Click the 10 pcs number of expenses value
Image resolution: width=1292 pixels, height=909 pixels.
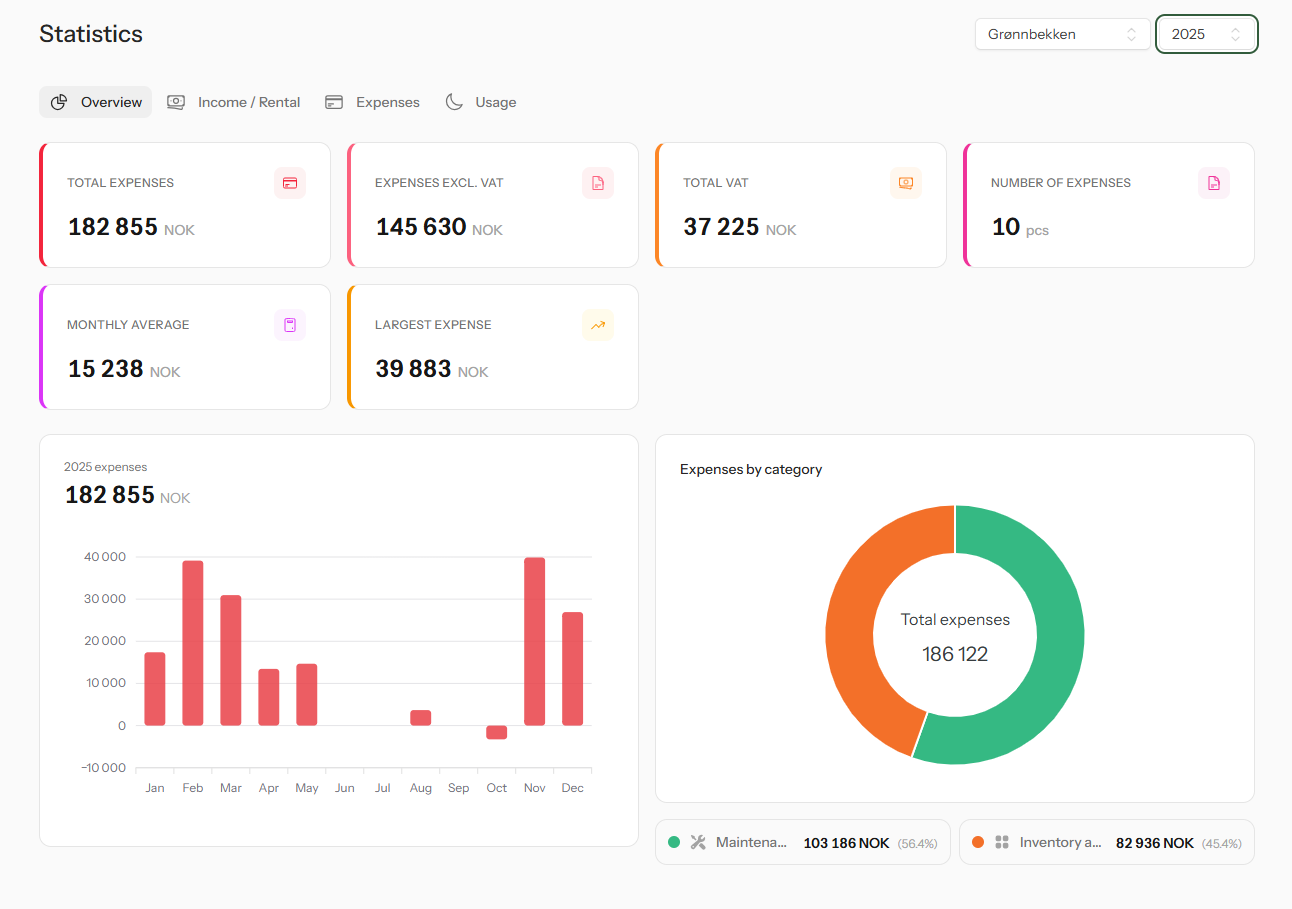point(1020,227)
